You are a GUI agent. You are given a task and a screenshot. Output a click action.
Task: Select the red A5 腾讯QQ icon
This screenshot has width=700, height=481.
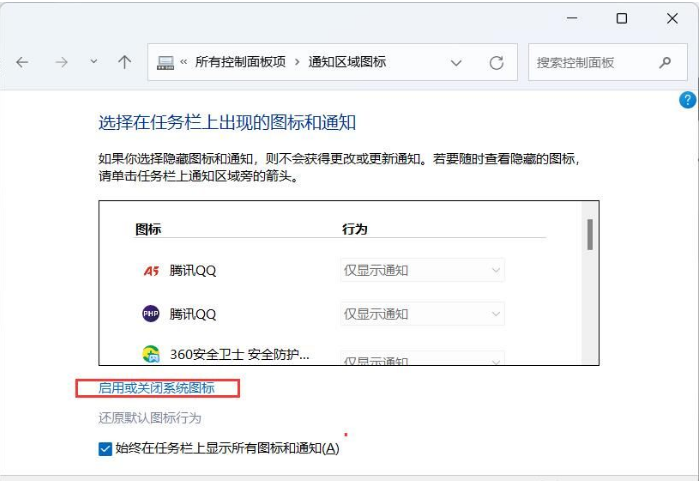pyautogui.click(x=151, y=270)
